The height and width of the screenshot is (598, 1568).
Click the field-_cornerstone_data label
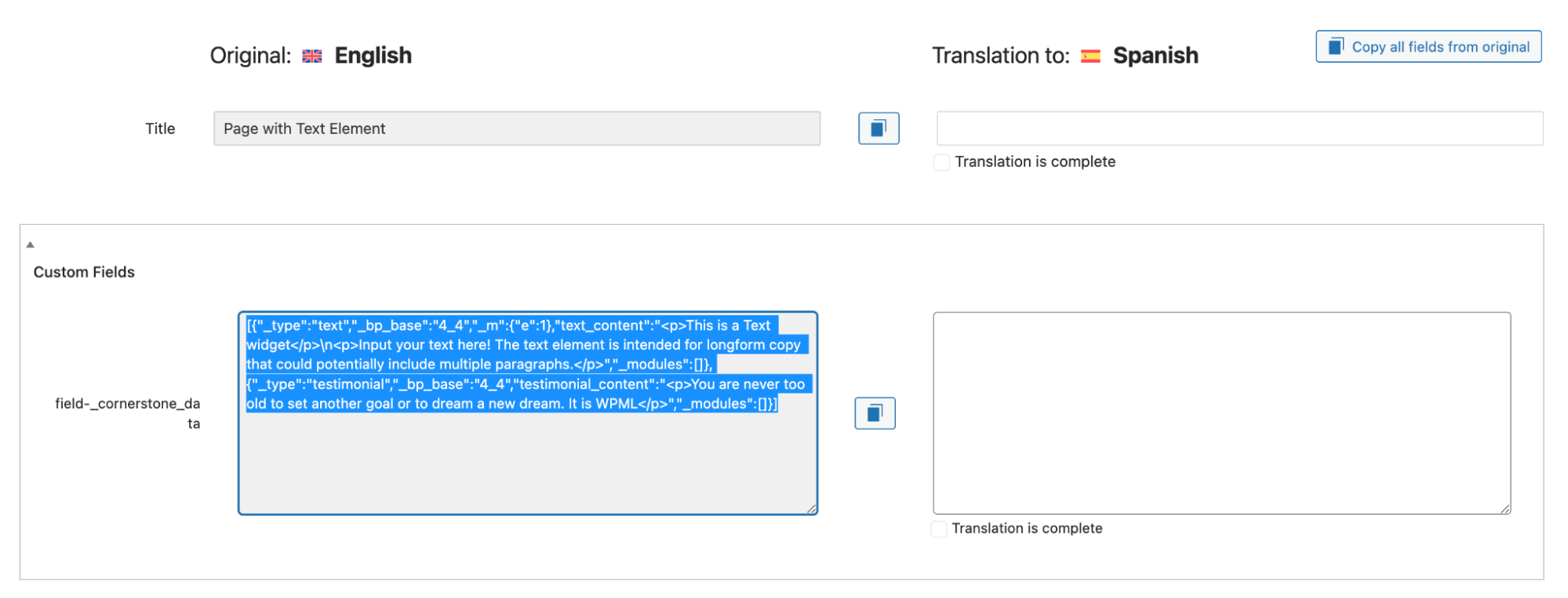tap(128, 413)
